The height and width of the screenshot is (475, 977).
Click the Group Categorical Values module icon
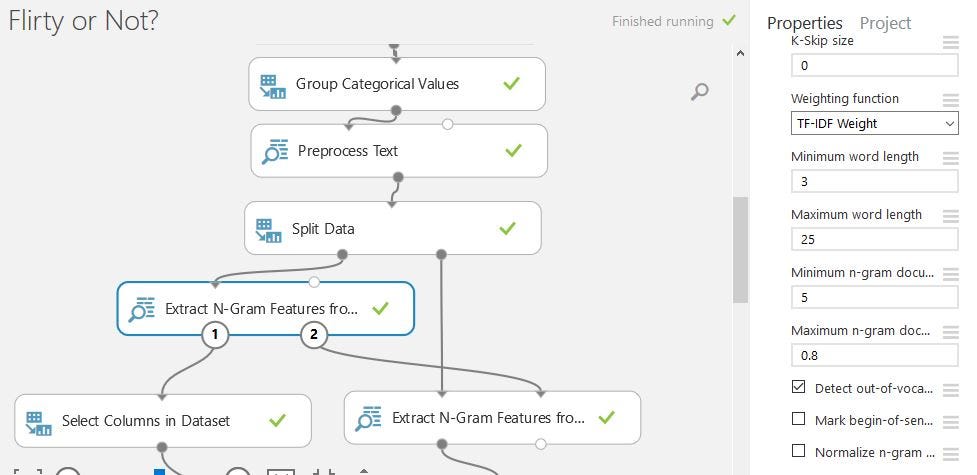click(272, 85)
